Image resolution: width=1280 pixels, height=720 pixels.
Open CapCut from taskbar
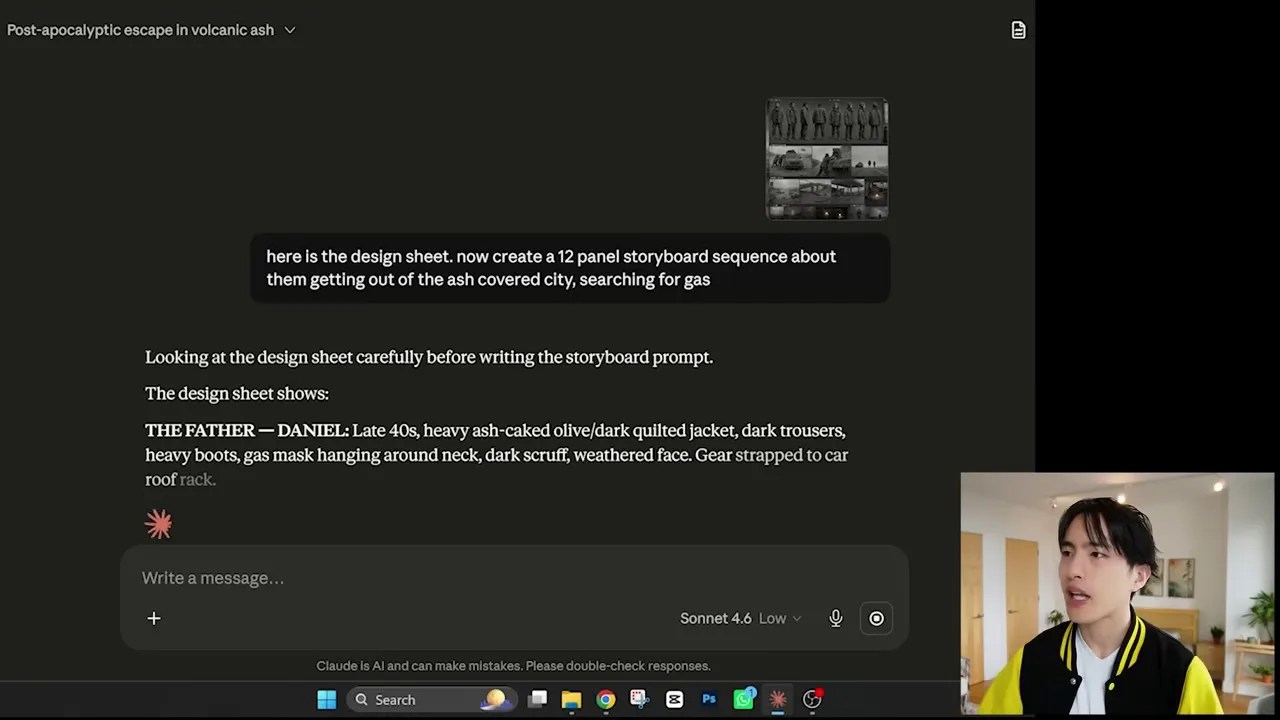coord(674,699)
